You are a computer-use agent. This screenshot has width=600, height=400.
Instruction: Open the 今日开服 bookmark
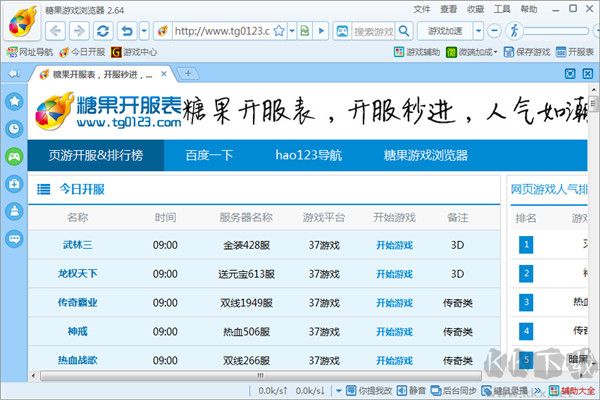(82, 52)
